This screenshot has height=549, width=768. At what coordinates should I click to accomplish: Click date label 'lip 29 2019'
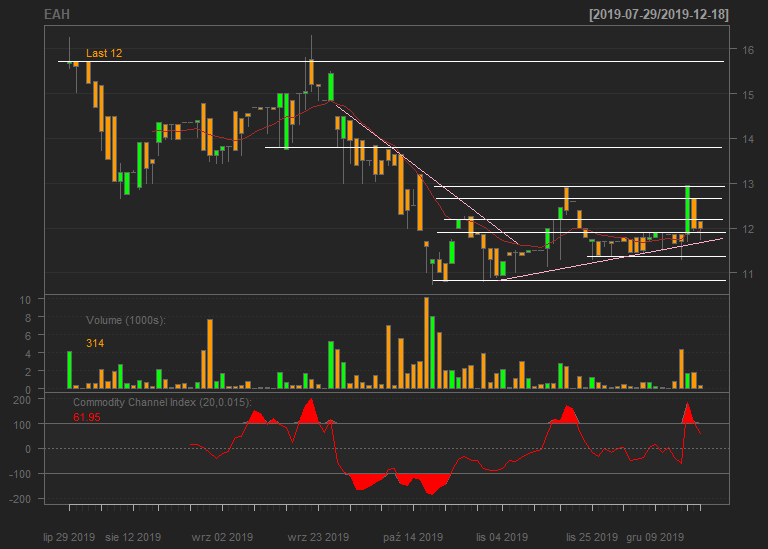pos(69,537)
